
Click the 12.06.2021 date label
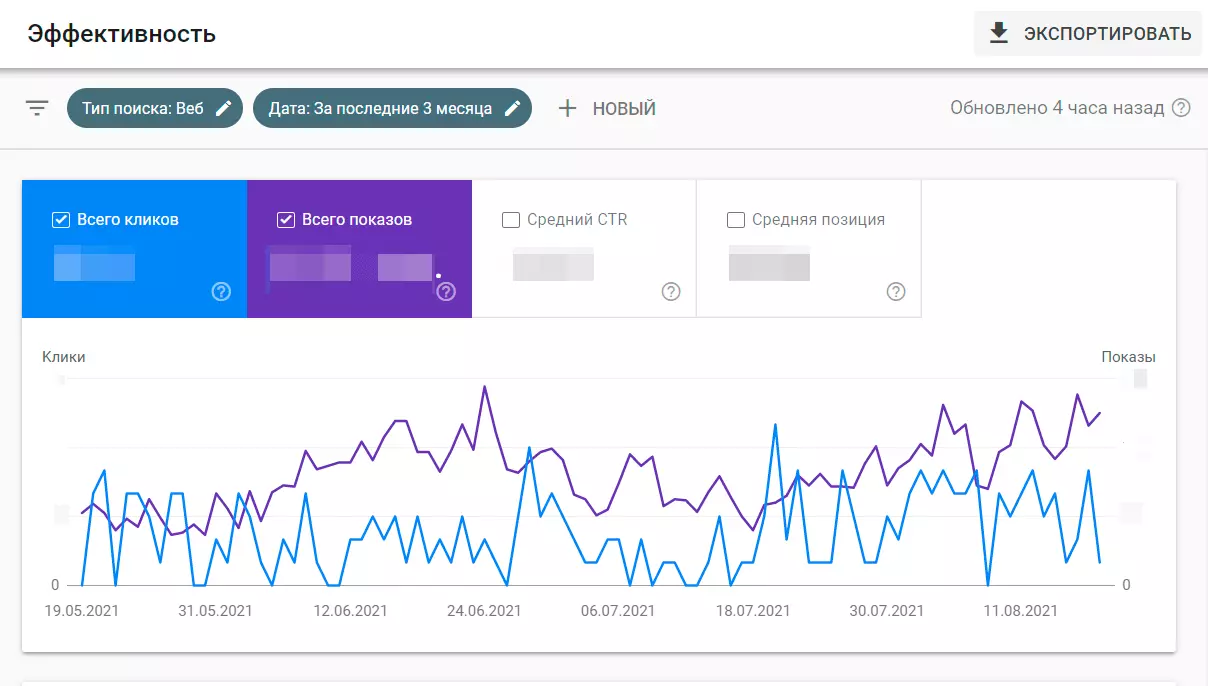tap(350, 610)
